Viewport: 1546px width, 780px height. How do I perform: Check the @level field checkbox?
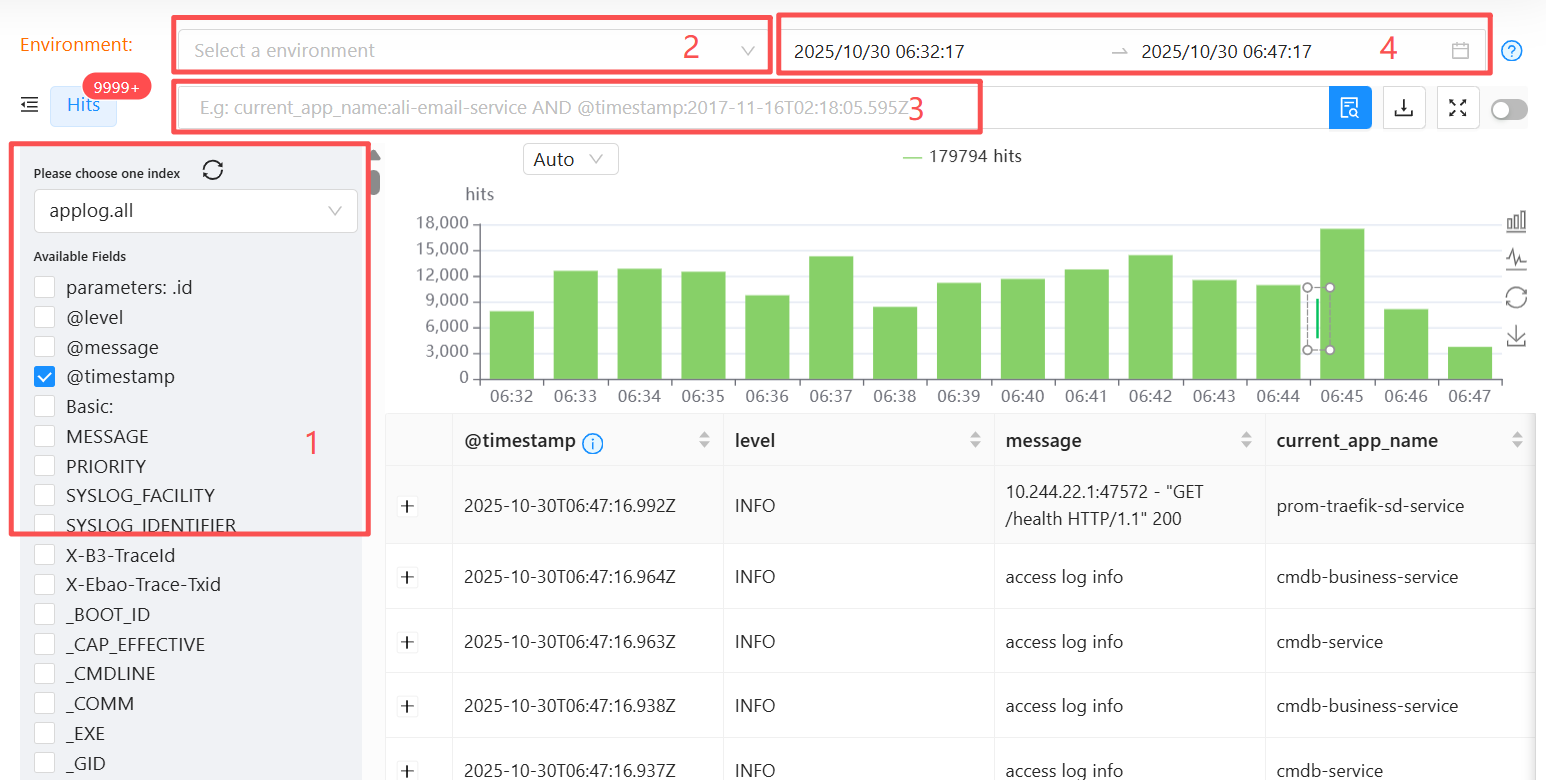[44, 317]
